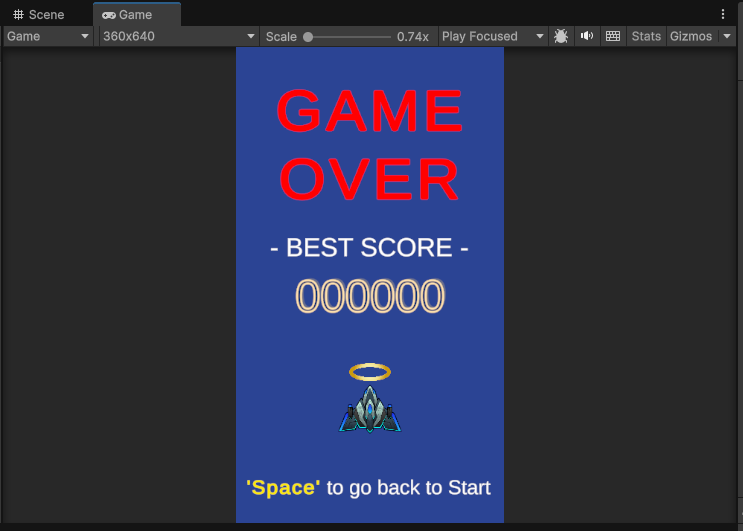Open the Play Focused dropdown

(x=493, y=36)
